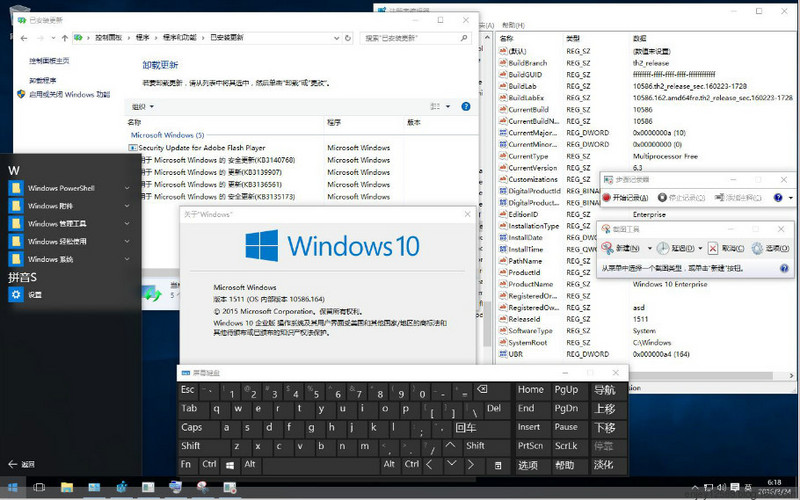Click Start Recording in Steps Recorder
Viewport: 800px width, 500px height.
coord(626,197)
